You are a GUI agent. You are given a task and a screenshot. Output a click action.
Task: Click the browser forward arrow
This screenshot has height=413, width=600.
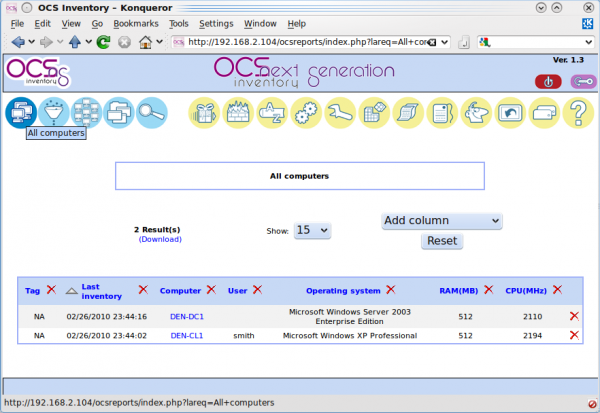pyautogui.click(x=46, y=42)
